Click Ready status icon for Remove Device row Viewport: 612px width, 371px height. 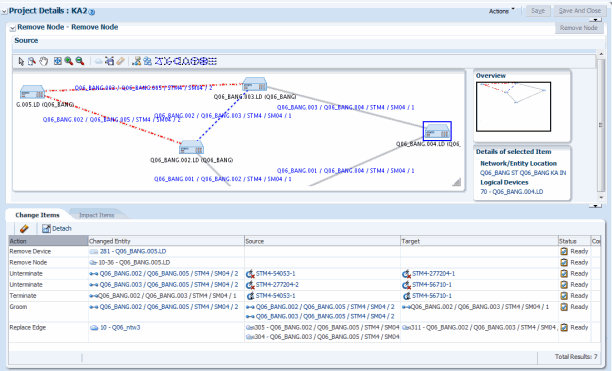point(564,252)
